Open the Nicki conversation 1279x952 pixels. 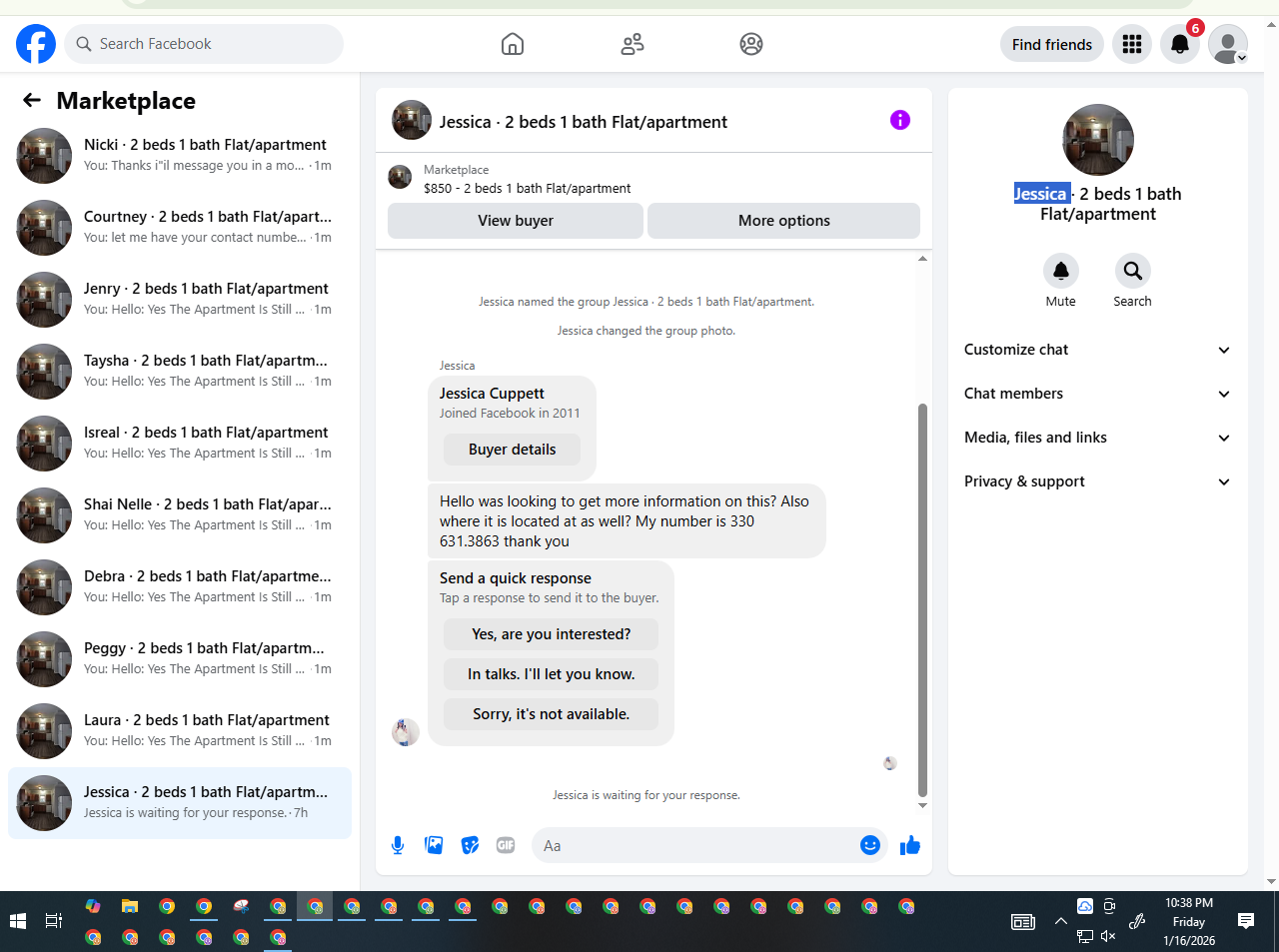tap(180, 156)
